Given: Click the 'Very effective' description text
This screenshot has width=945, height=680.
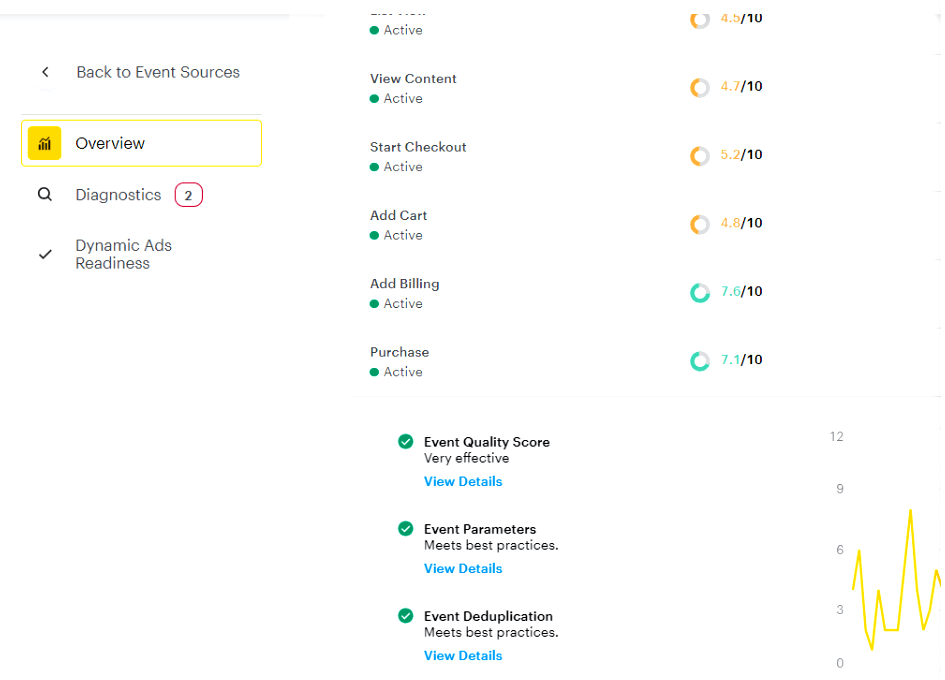Looking at the screenshot, I should tap(466, 458).
